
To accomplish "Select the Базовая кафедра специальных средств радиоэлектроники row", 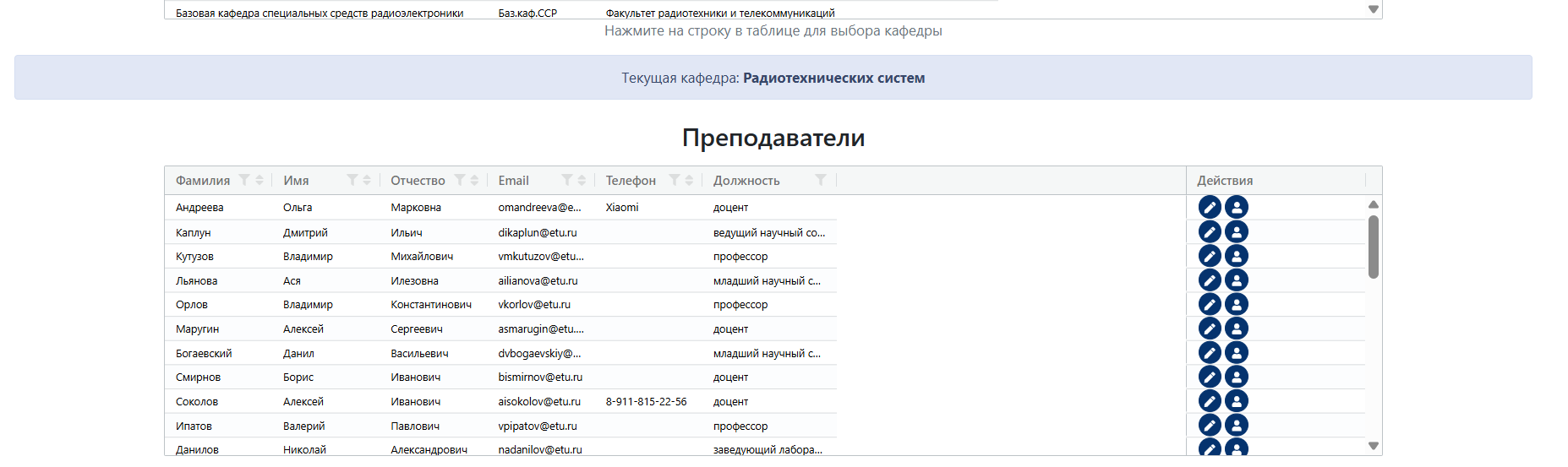I will (x=582, y=13).
